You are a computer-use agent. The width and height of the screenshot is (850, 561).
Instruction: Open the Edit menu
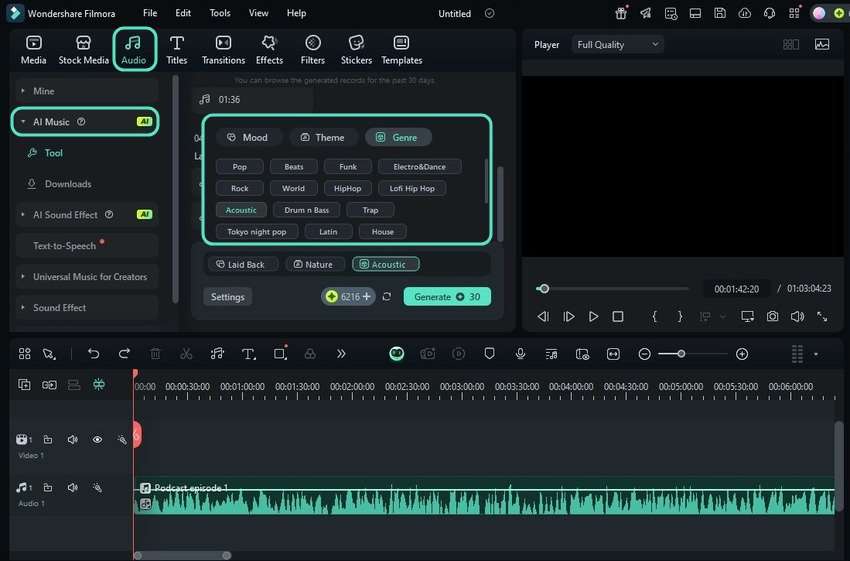[x=183, y=13]
